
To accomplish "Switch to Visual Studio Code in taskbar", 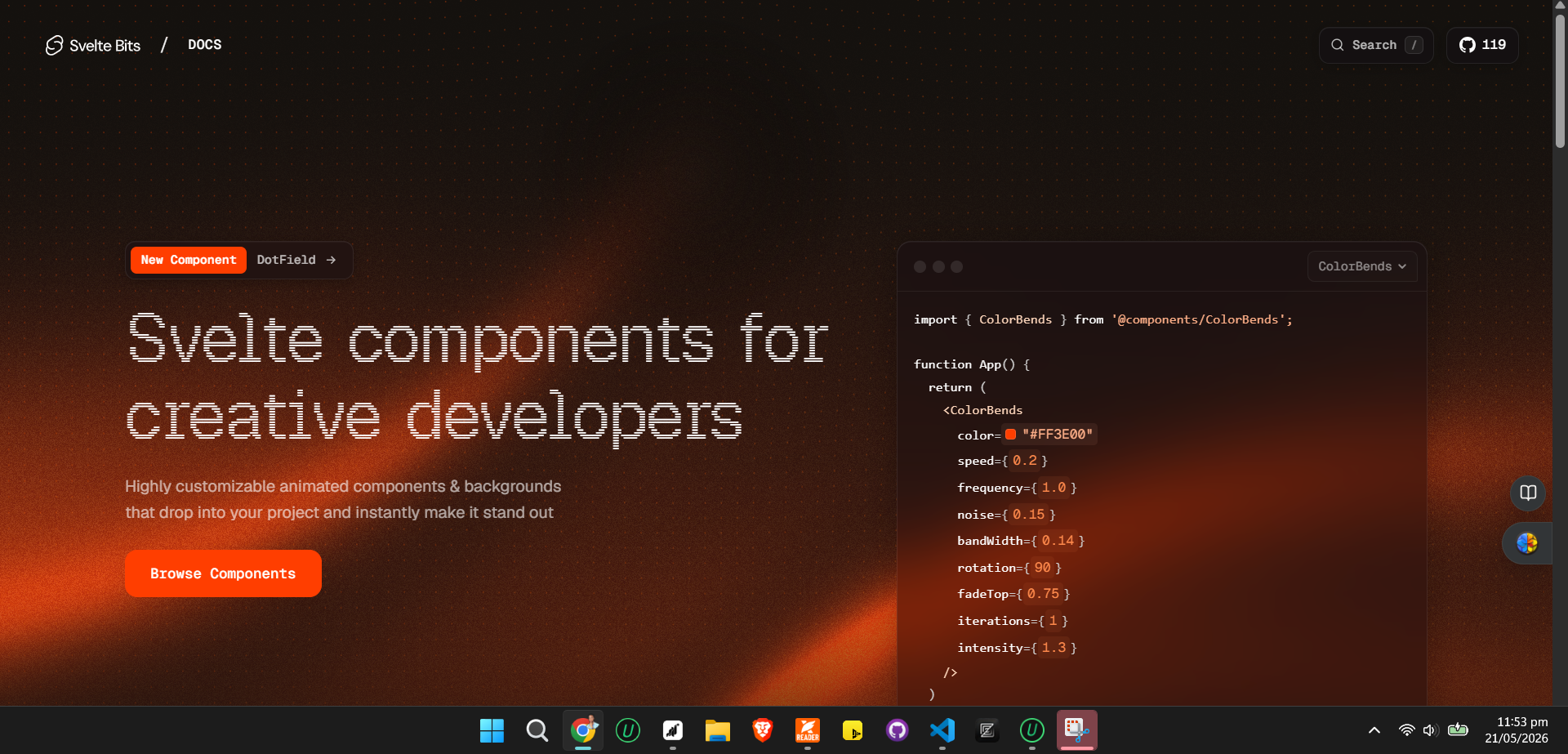I will coord(942,730).
